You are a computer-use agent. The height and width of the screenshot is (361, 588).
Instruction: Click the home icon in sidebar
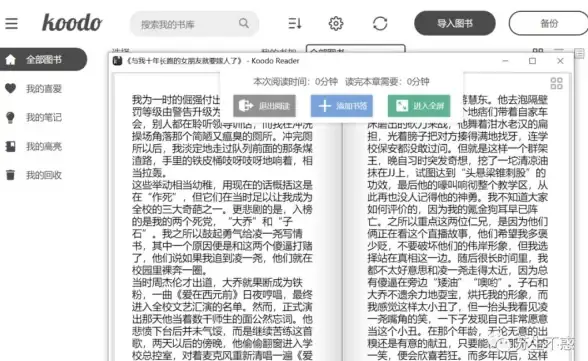point(10,59)
